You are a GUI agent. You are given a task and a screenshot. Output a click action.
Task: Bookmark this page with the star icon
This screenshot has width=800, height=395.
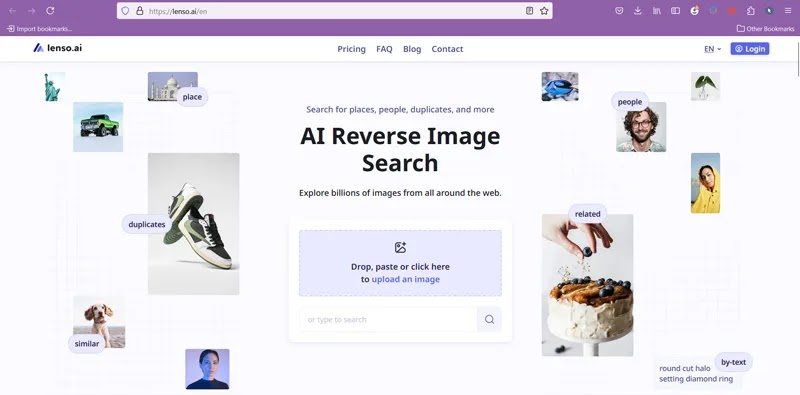pyautogui.click(x=544, y=11)
